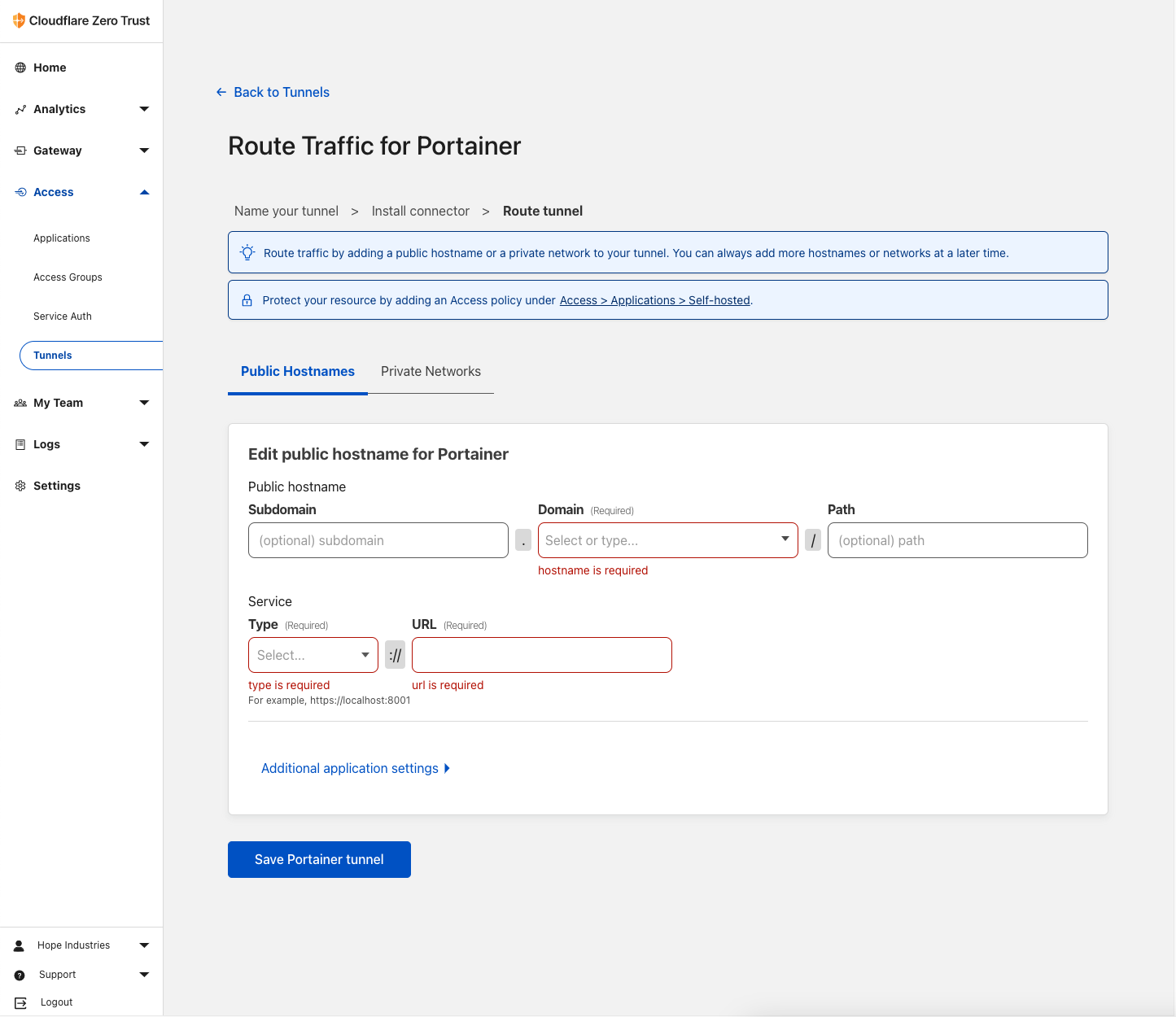Open Access > Applications > Self-hosted link

[x=654, y=299]
